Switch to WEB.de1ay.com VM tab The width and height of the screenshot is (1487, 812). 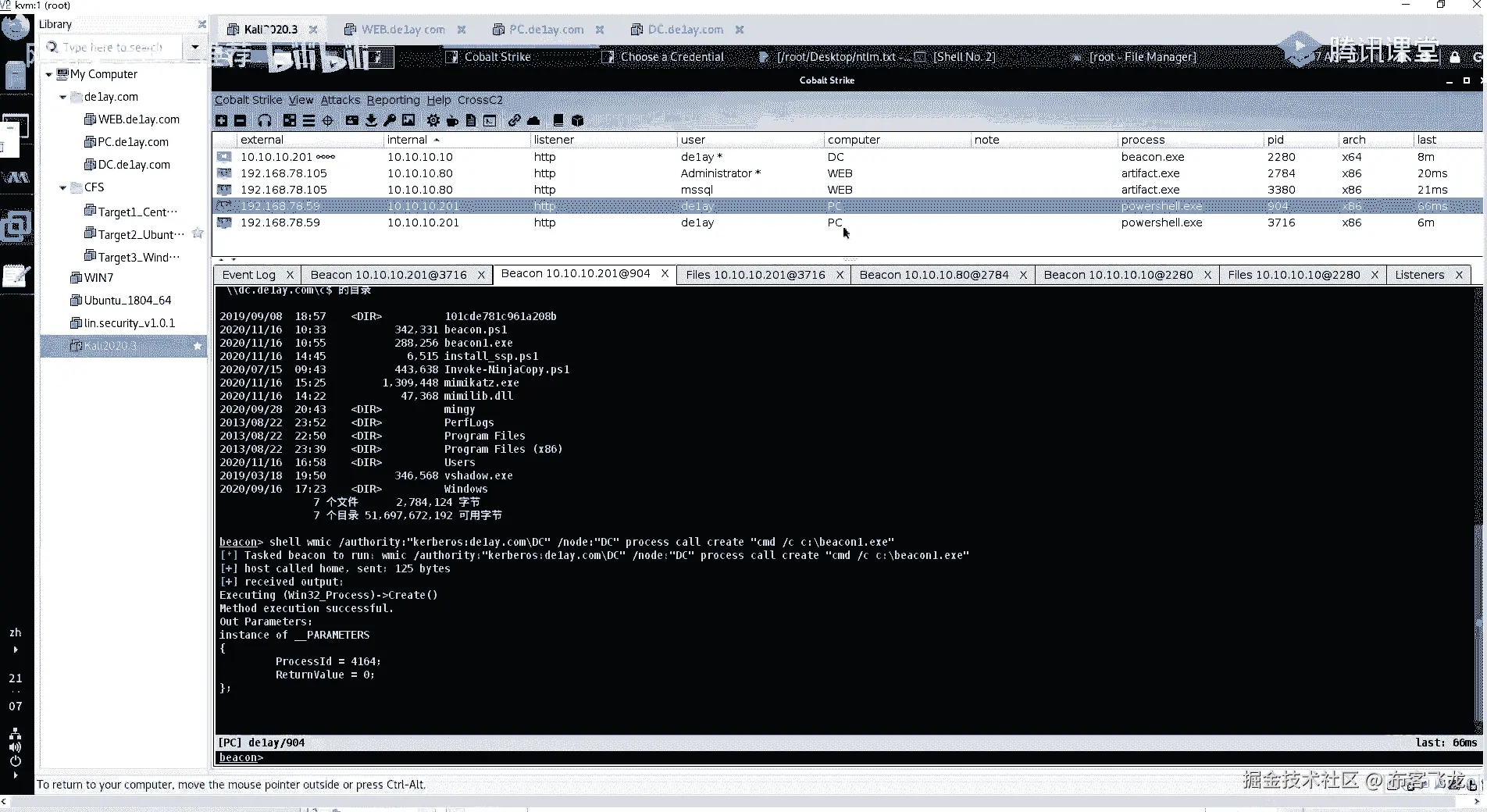[403, 30]
